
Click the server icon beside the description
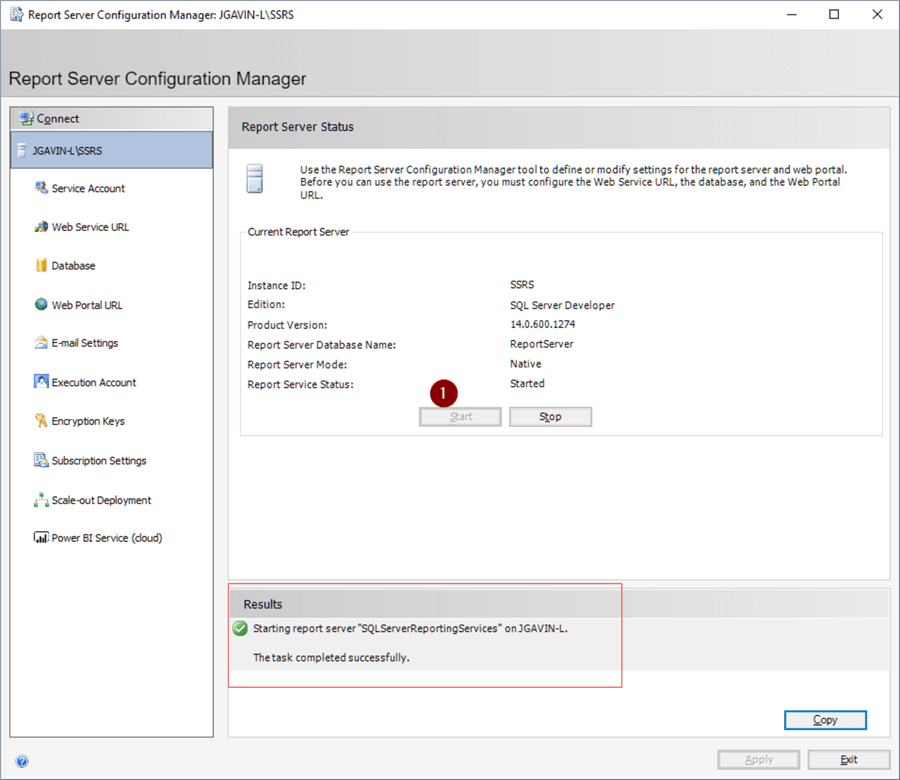tap(255, 178)
